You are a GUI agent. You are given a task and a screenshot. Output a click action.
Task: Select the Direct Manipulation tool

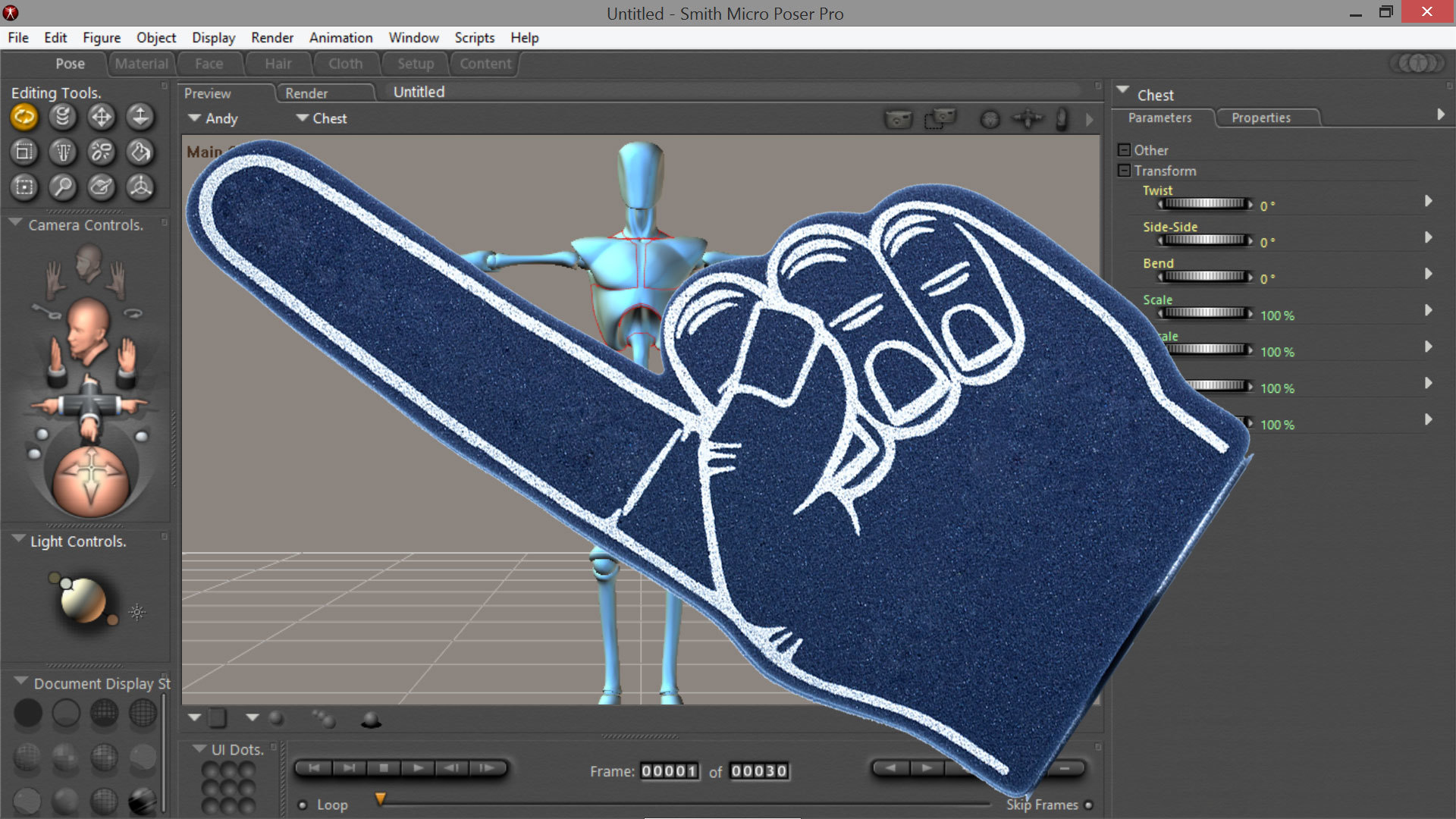click(x=140, y=187)
